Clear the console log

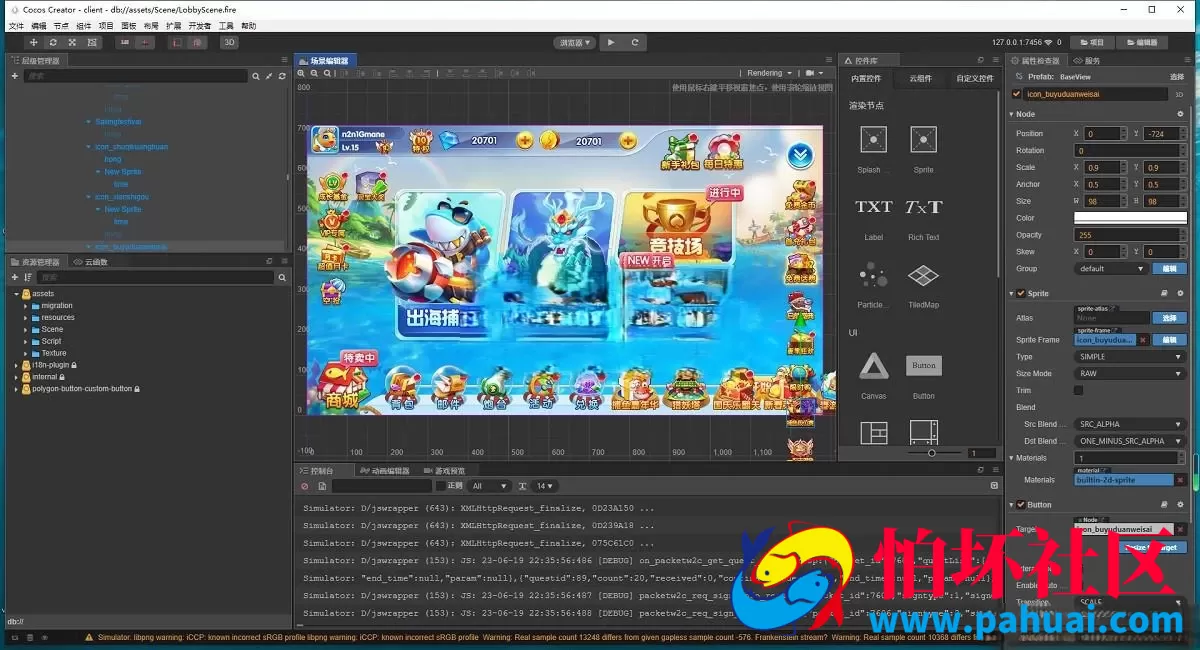click(x=305, y=486)
